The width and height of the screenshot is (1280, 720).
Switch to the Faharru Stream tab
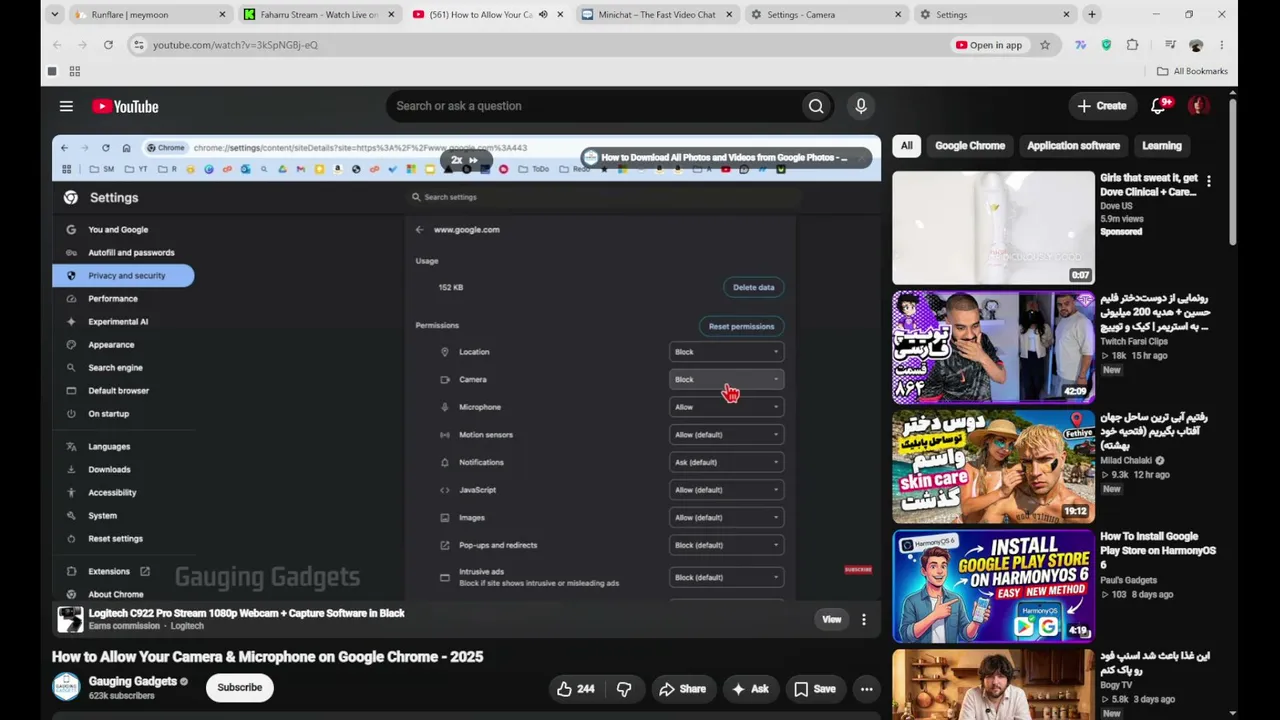(x=320, y=15)
